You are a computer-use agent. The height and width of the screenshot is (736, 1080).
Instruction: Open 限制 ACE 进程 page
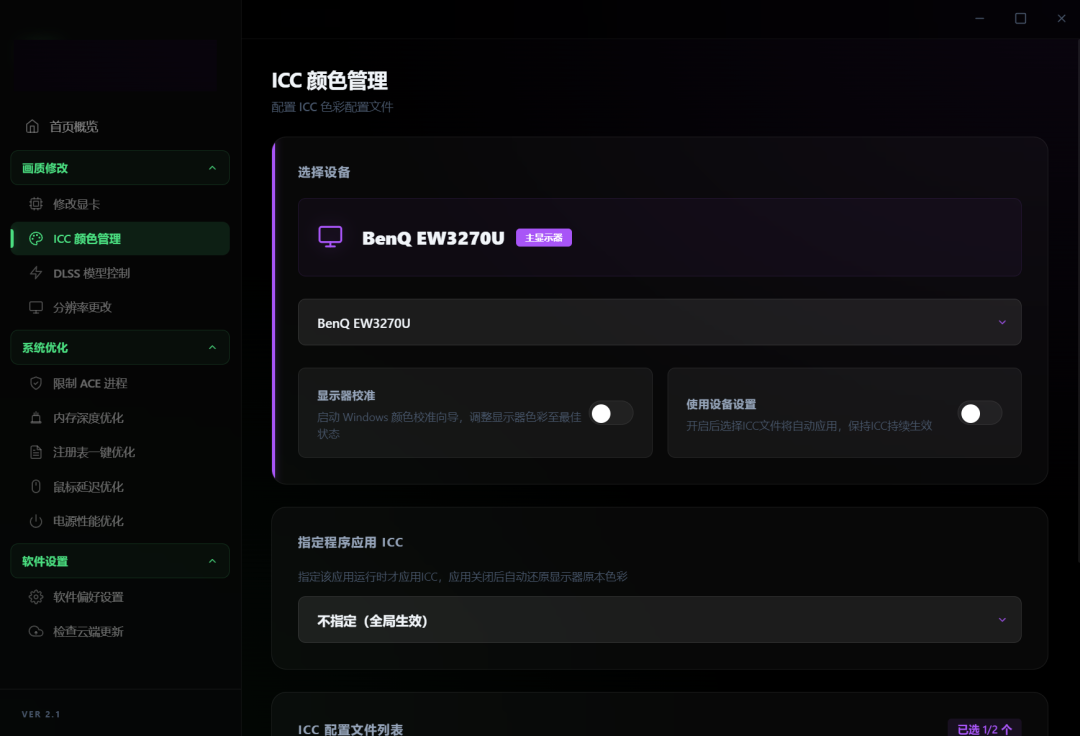click(120, 383)
